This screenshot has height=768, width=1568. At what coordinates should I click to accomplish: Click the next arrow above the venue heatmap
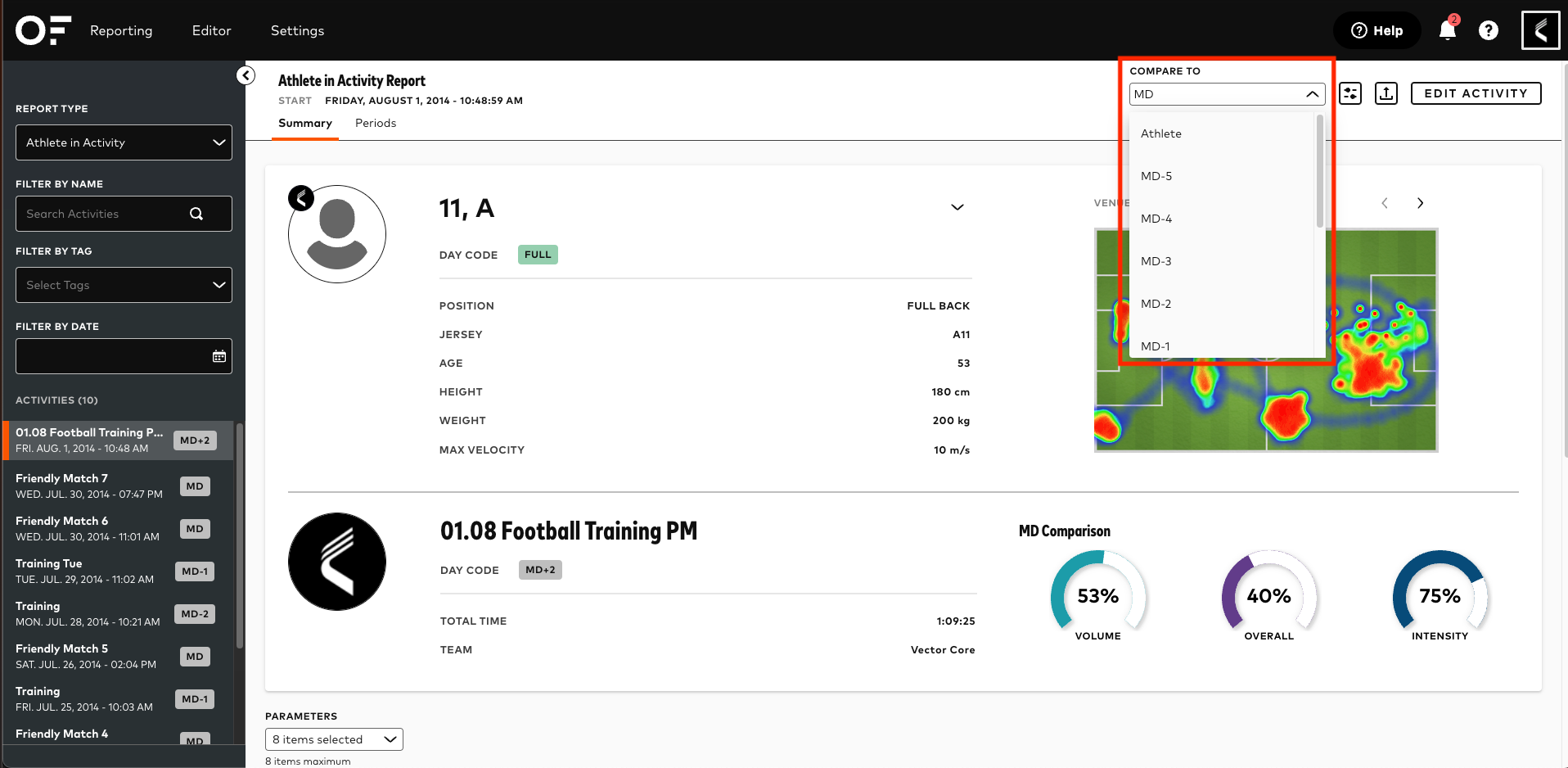point(1420,202)
